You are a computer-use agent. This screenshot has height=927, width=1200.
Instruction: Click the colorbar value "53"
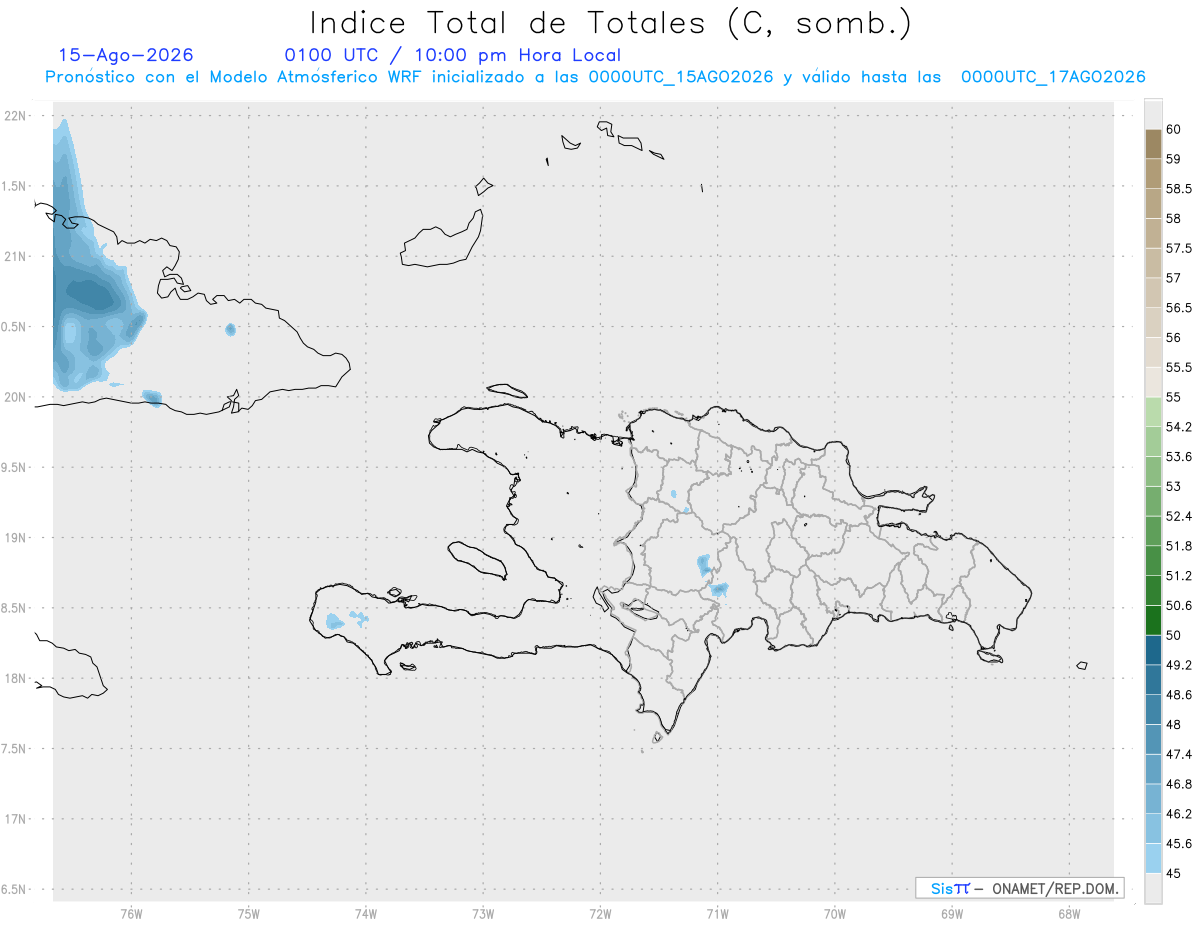(x=1173, y=486)
